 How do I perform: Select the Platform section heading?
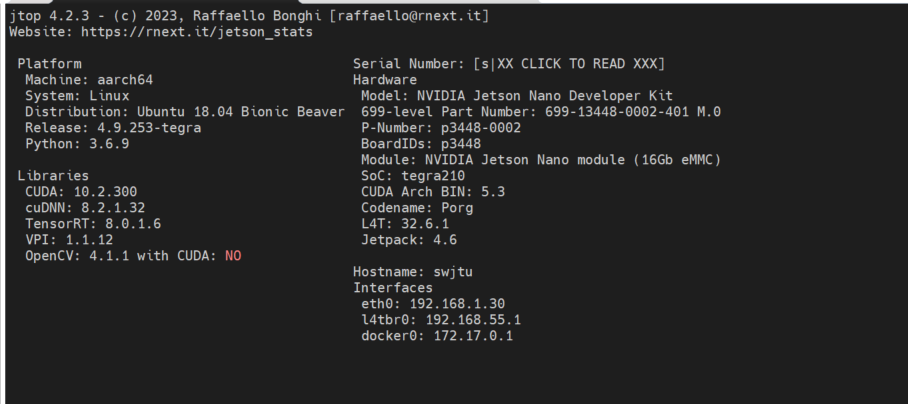tap(50, 64)
